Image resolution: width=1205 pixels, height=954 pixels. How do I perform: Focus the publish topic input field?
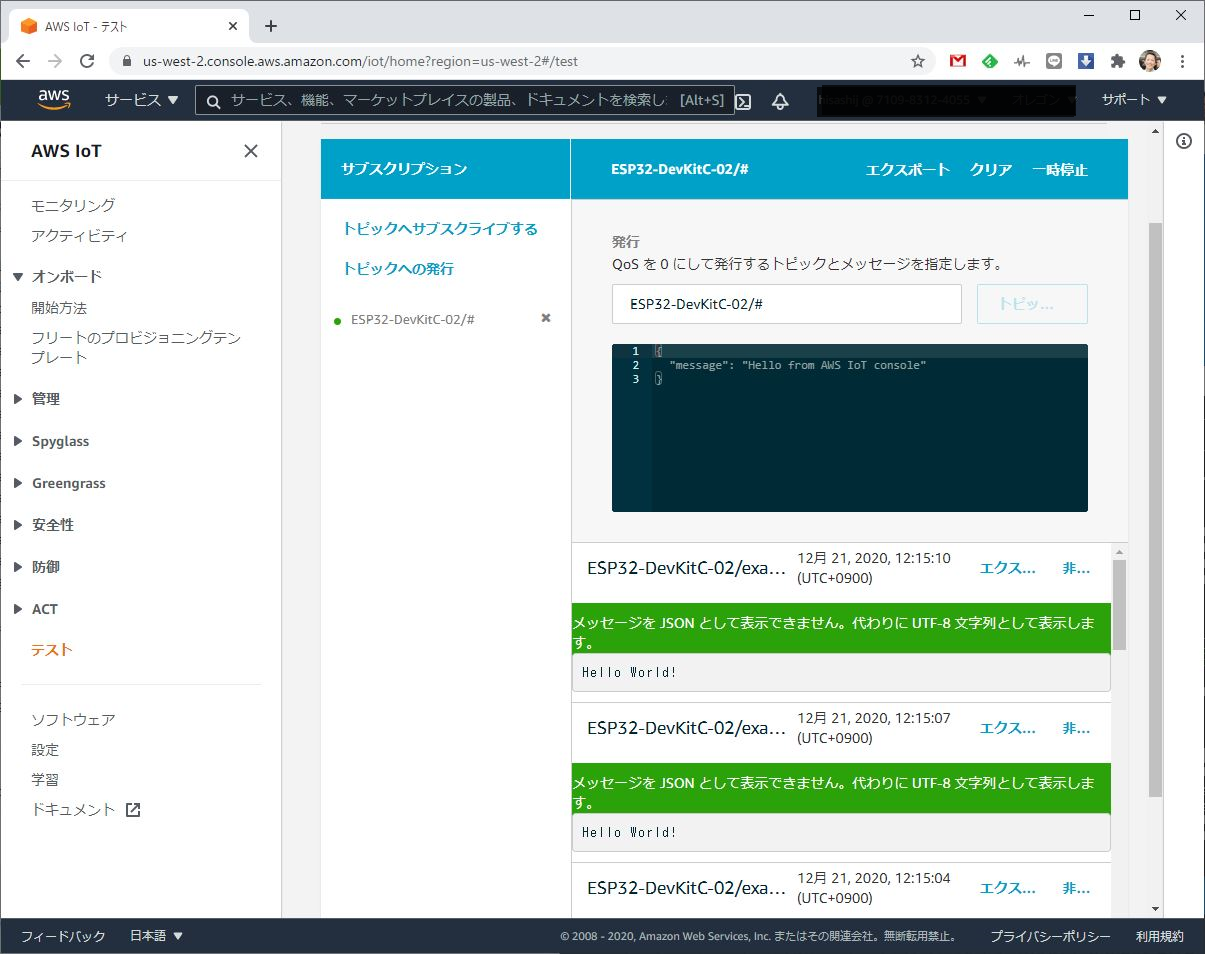787,304
